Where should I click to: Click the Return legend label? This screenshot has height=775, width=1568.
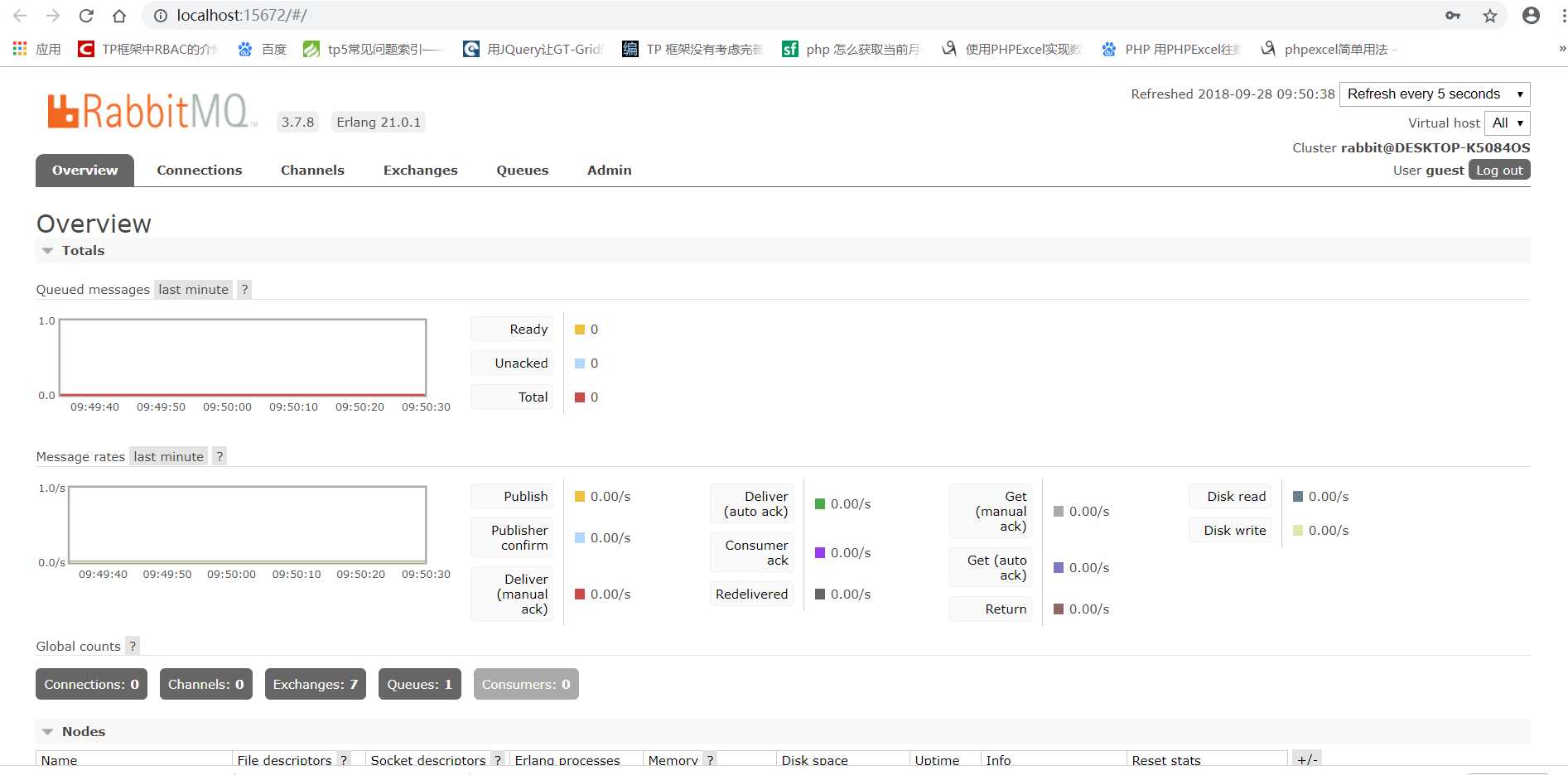(x=991, y=609)
